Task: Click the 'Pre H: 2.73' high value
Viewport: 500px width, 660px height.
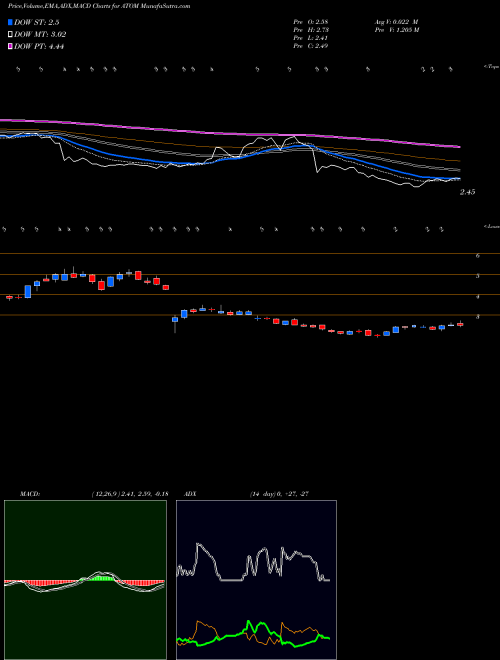Action: (x=311, y=30)
